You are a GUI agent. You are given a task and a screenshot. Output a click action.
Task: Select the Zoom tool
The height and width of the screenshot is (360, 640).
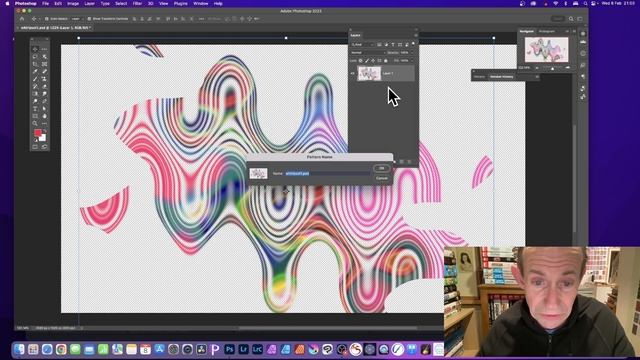click(35, 123)
